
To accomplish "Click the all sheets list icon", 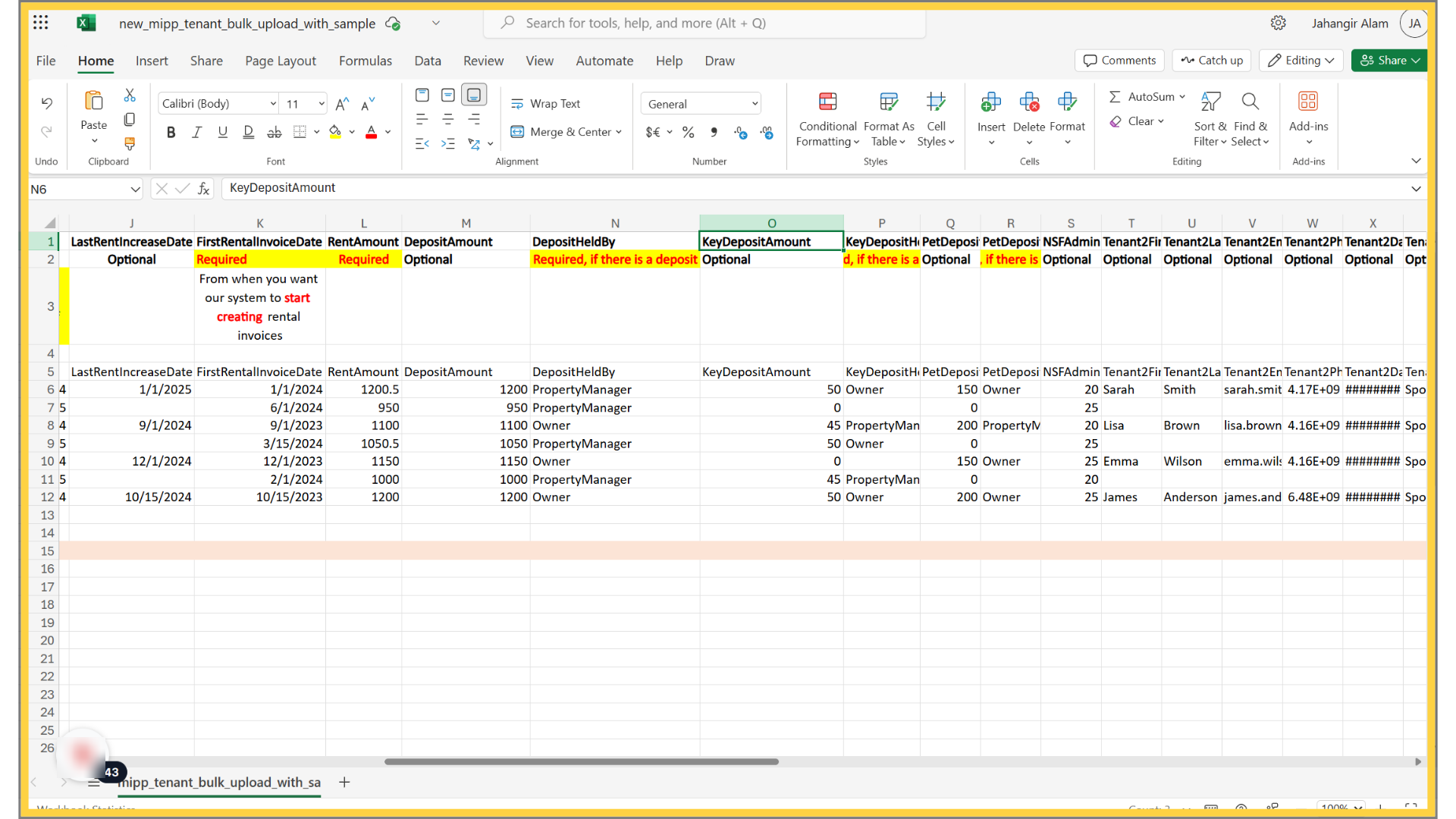I will point(94,782).
